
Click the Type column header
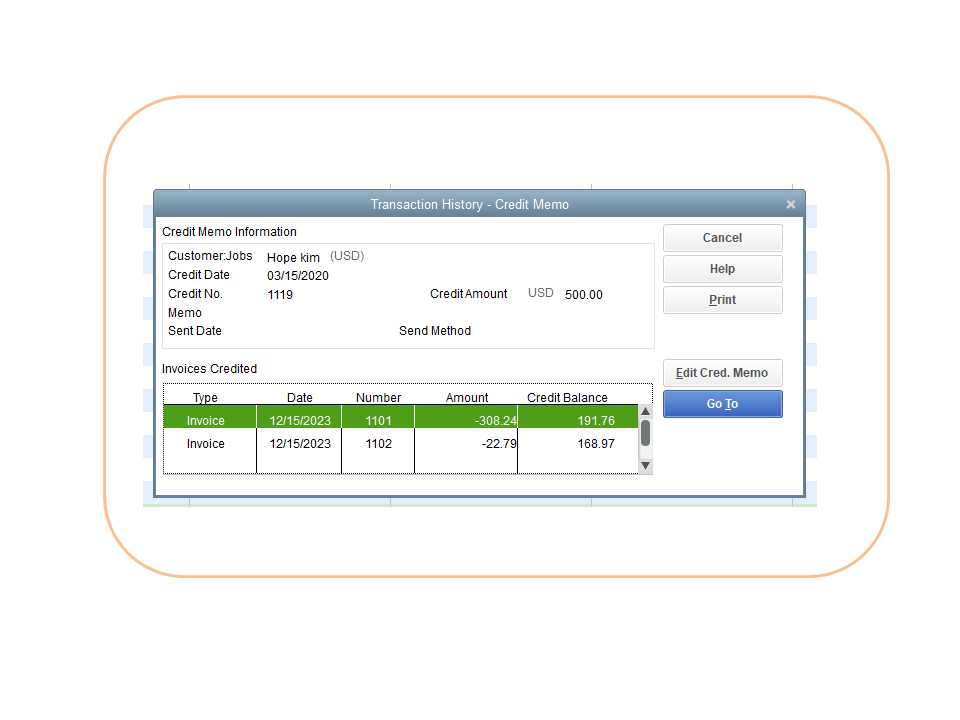coord(205,397)
